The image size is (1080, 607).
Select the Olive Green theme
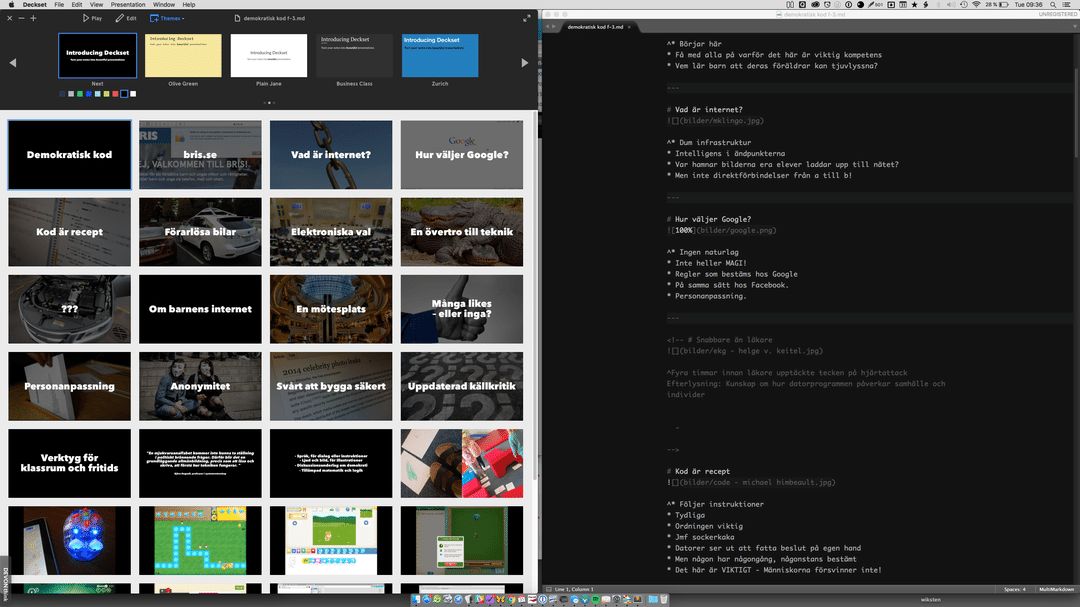coord(183,56)
